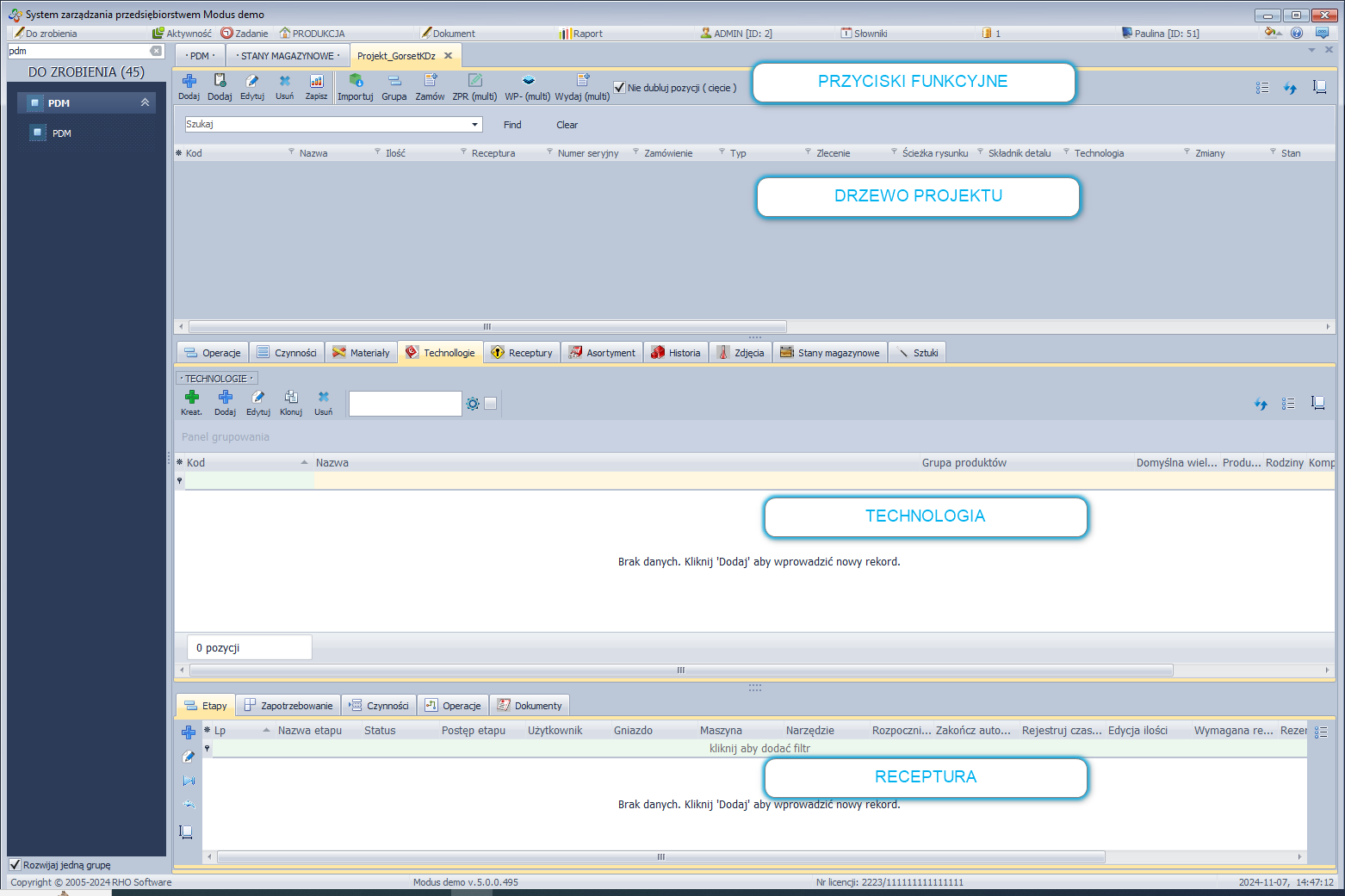Click the Grupa toolbar icon
The height and width of the screenshot is (896, 1345).
click(x=394, y=81)
